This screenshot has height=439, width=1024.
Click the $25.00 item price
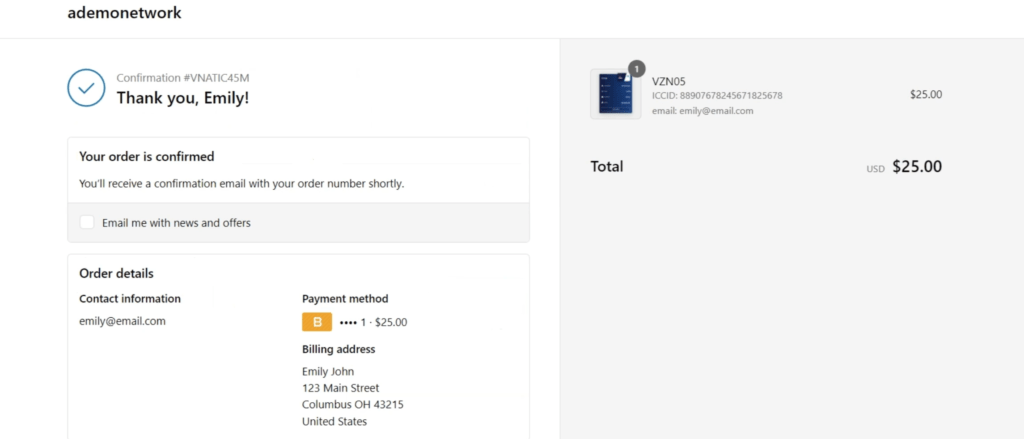click(926, 94)
